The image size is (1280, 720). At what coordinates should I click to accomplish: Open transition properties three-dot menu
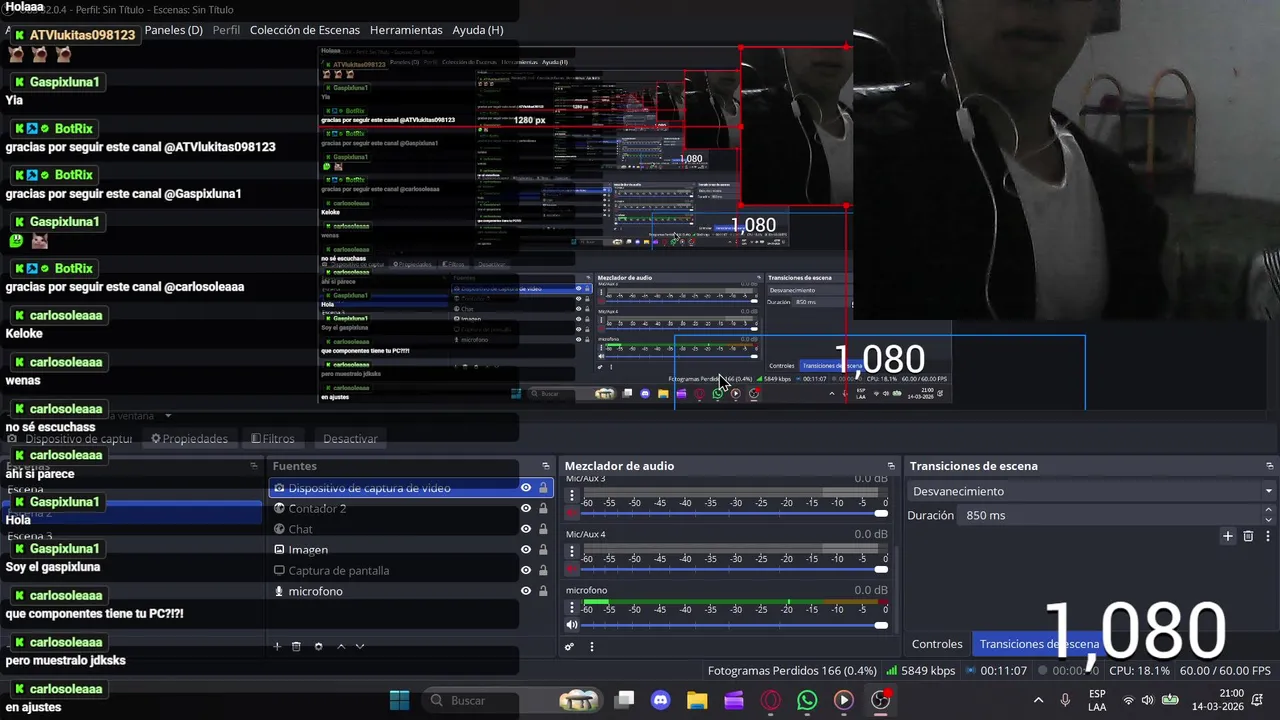(1267, 536)
